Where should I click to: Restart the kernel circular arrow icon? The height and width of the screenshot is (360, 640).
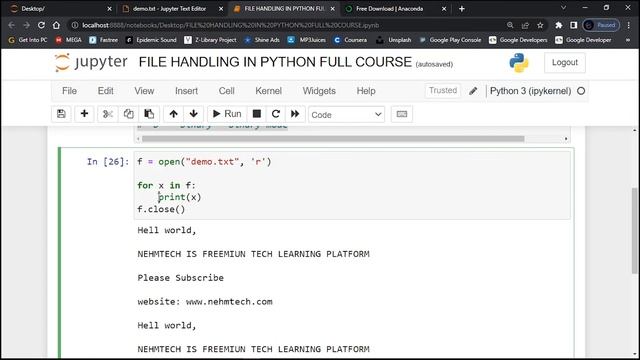[276, 114]
